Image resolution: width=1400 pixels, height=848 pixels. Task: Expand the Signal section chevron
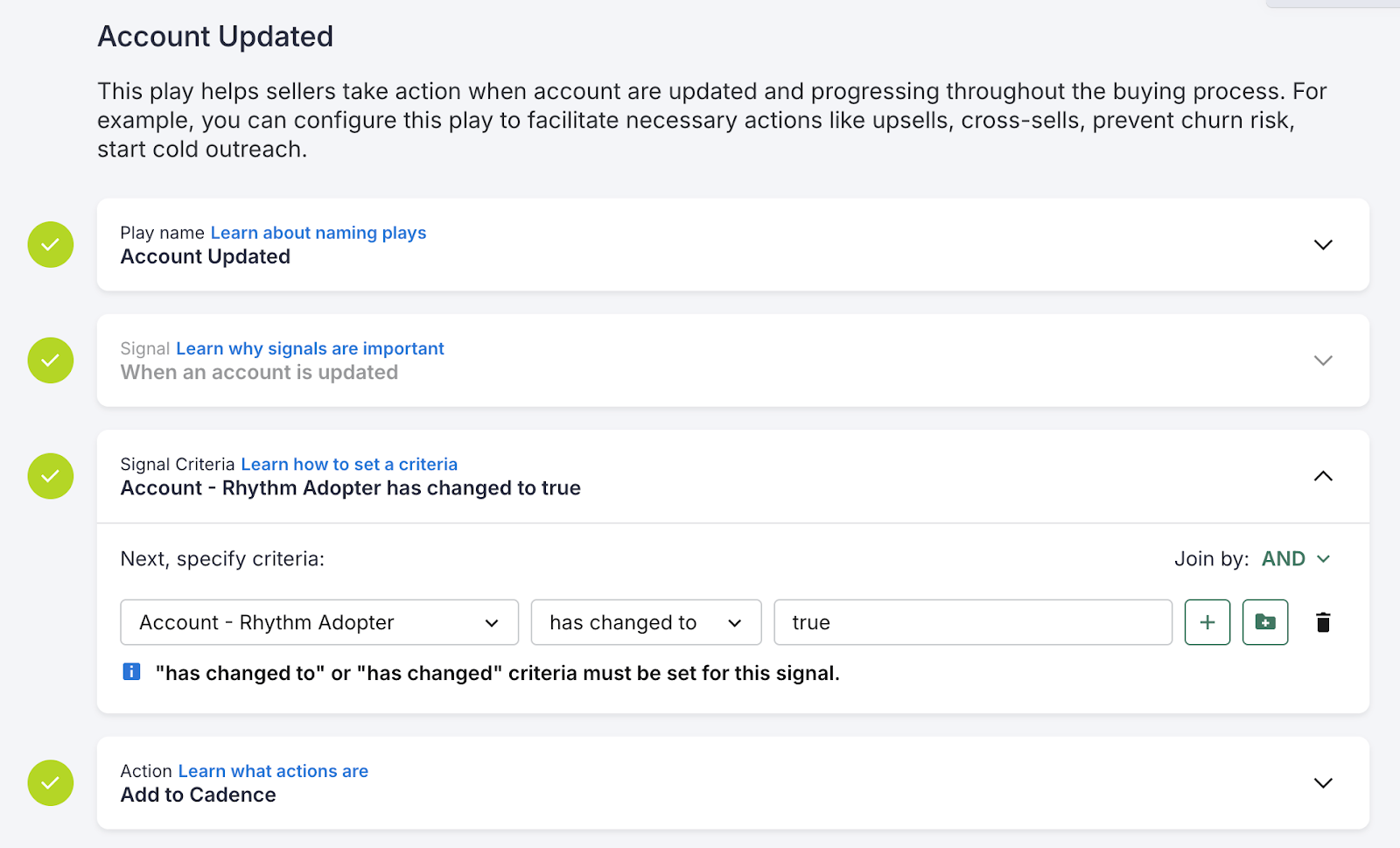coord(1323,361)
